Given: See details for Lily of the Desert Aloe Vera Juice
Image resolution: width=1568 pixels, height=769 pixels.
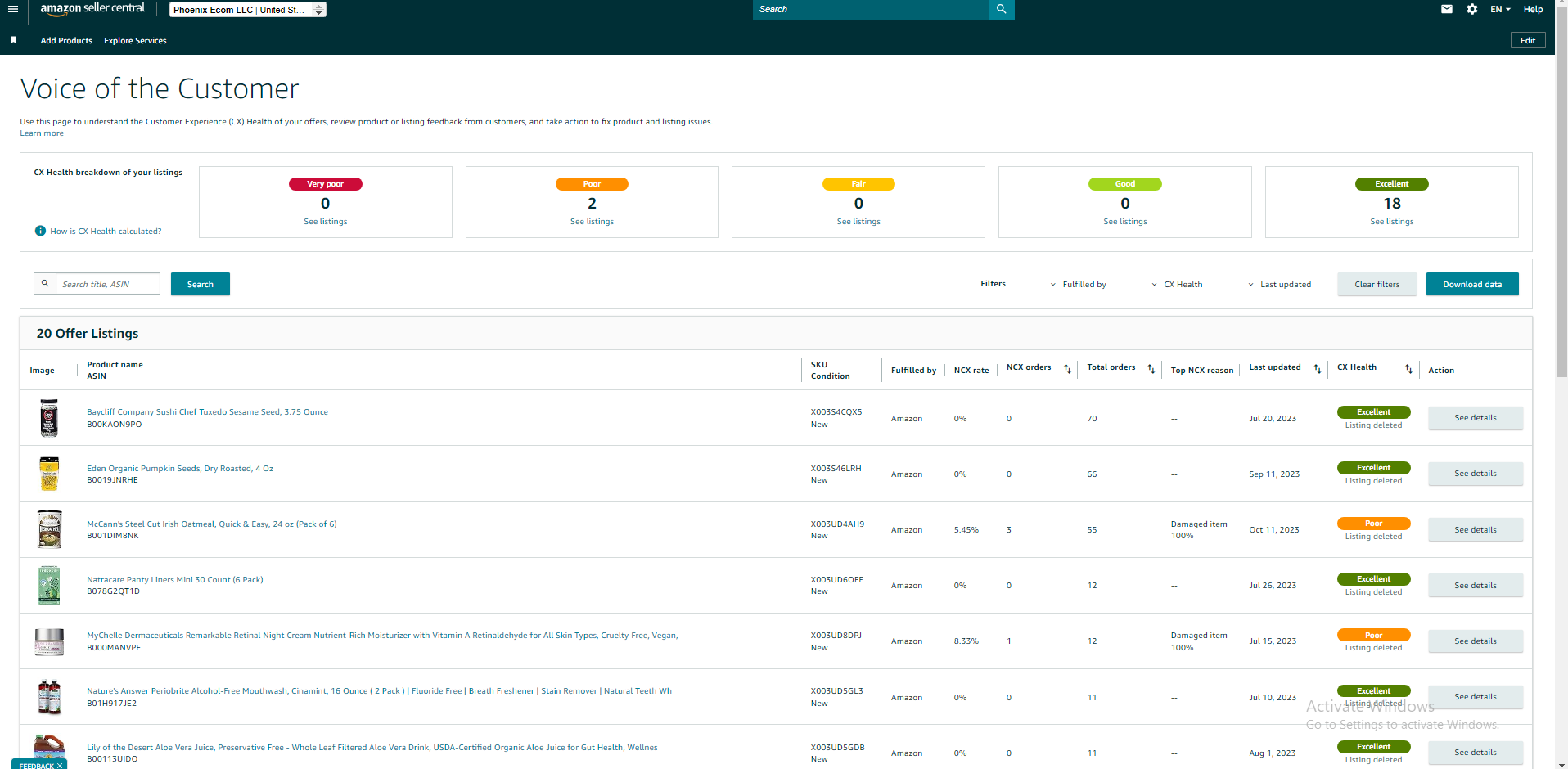Looking at the screenshot, I should point(1476,753).
